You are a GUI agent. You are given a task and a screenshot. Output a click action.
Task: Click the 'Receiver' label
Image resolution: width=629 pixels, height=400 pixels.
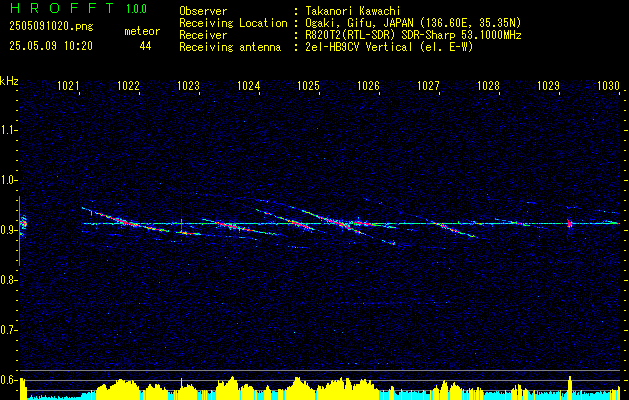(x=203, y=35)
